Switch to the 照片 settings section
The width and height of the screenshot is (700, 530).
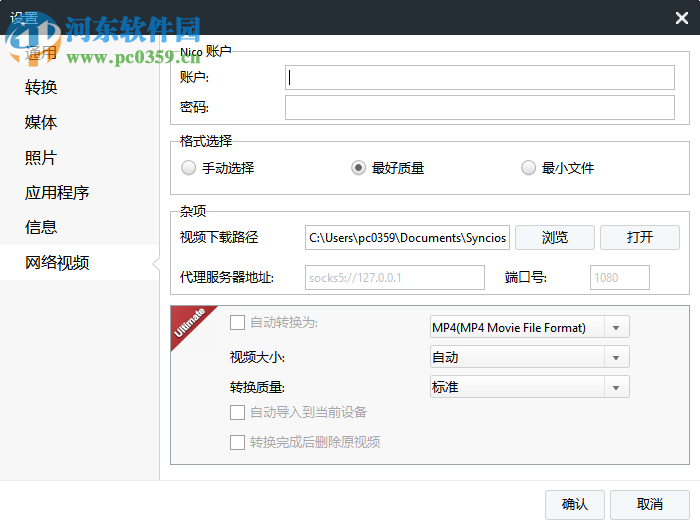41,158
